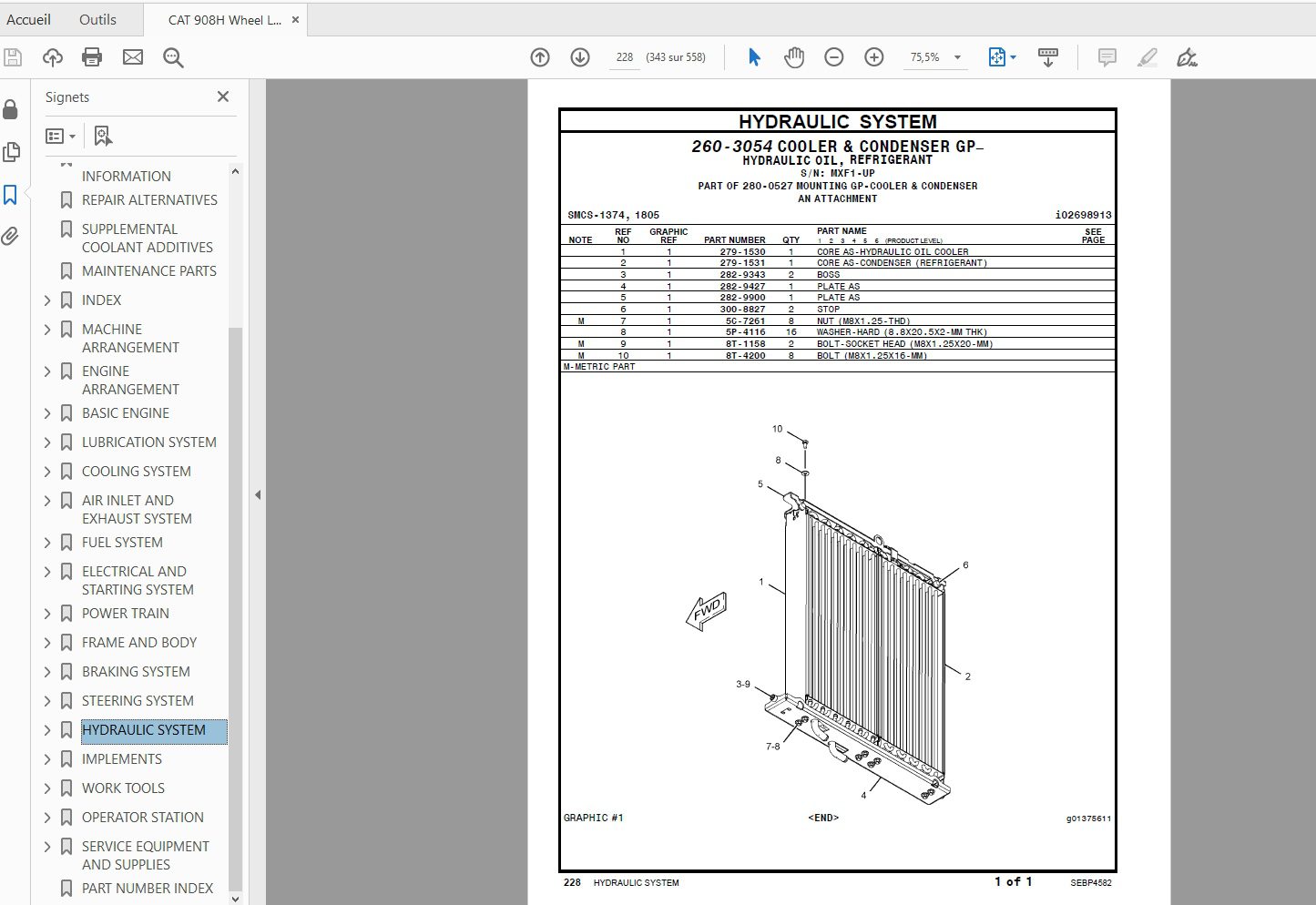Click the Save file icon
The height and width of the screenshot is (905, 1316).
coord(13,57)
